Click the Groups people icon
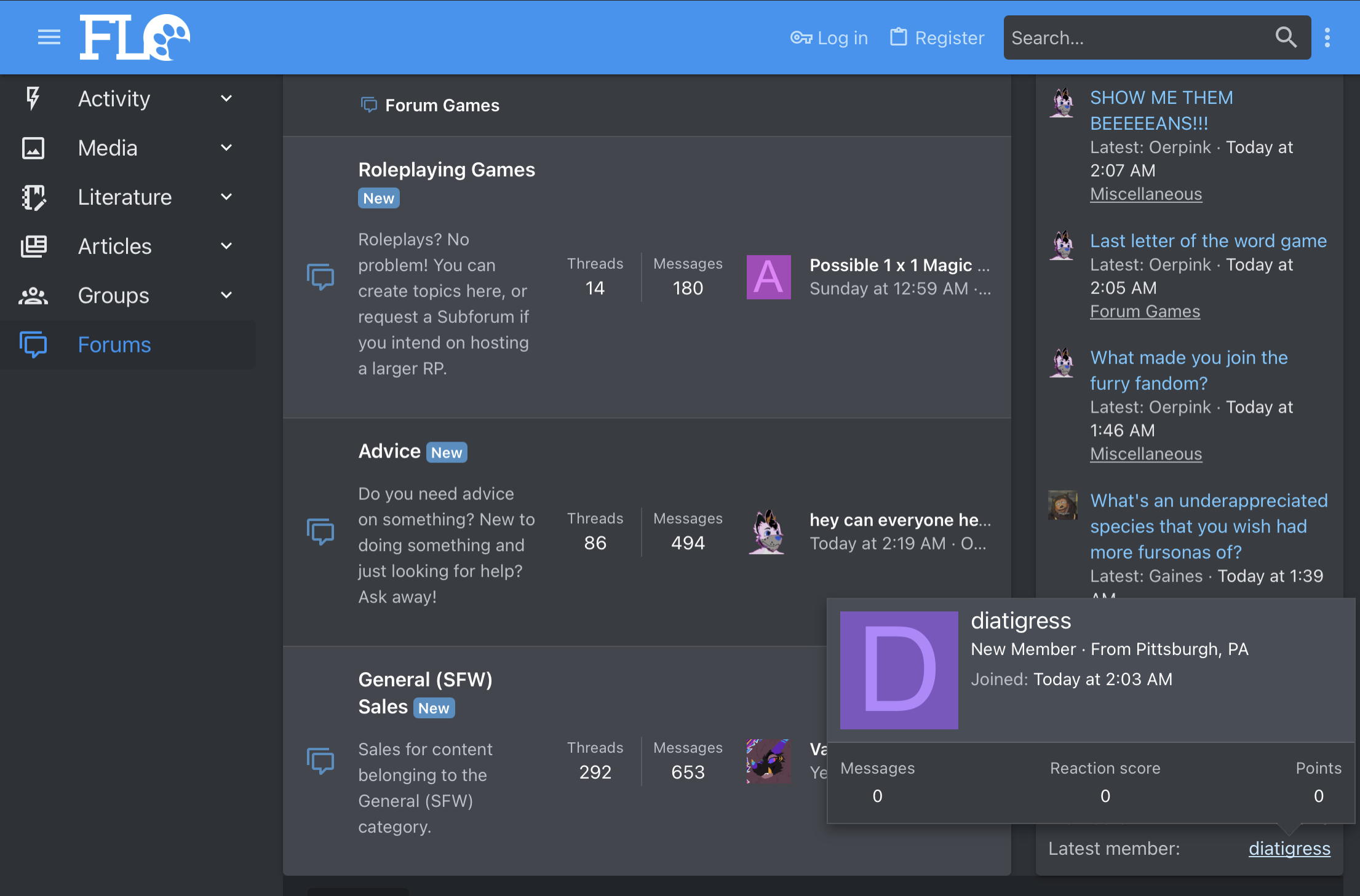 click(33, 296)
